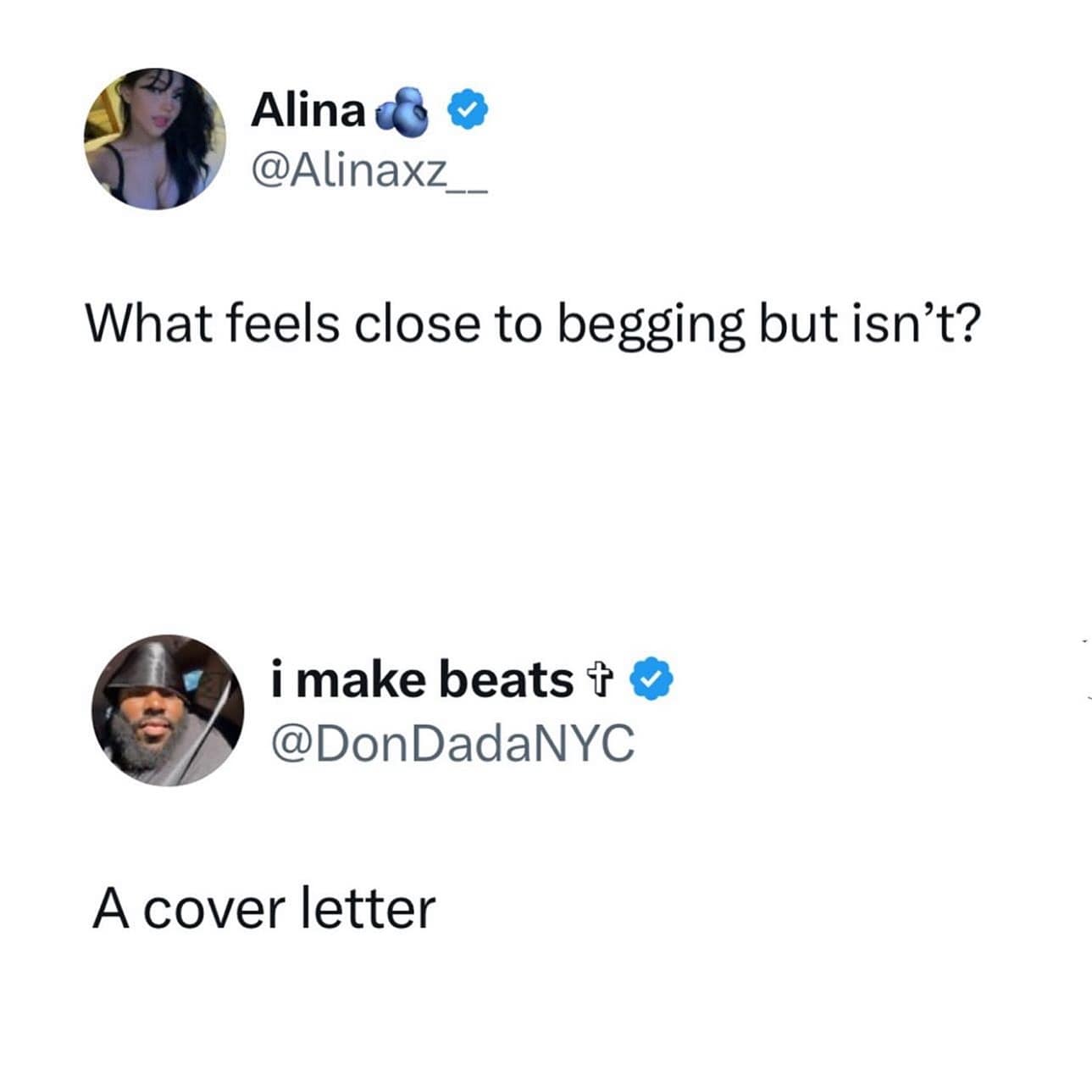Click the handle @DonDadaNYC

(455, 742)
